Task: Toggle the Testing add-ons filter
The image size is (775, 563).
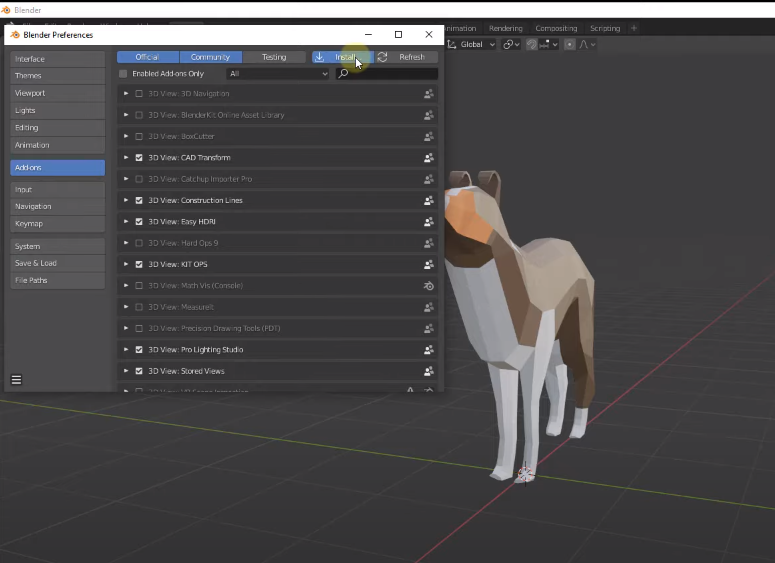Action: tap(274, 57)
